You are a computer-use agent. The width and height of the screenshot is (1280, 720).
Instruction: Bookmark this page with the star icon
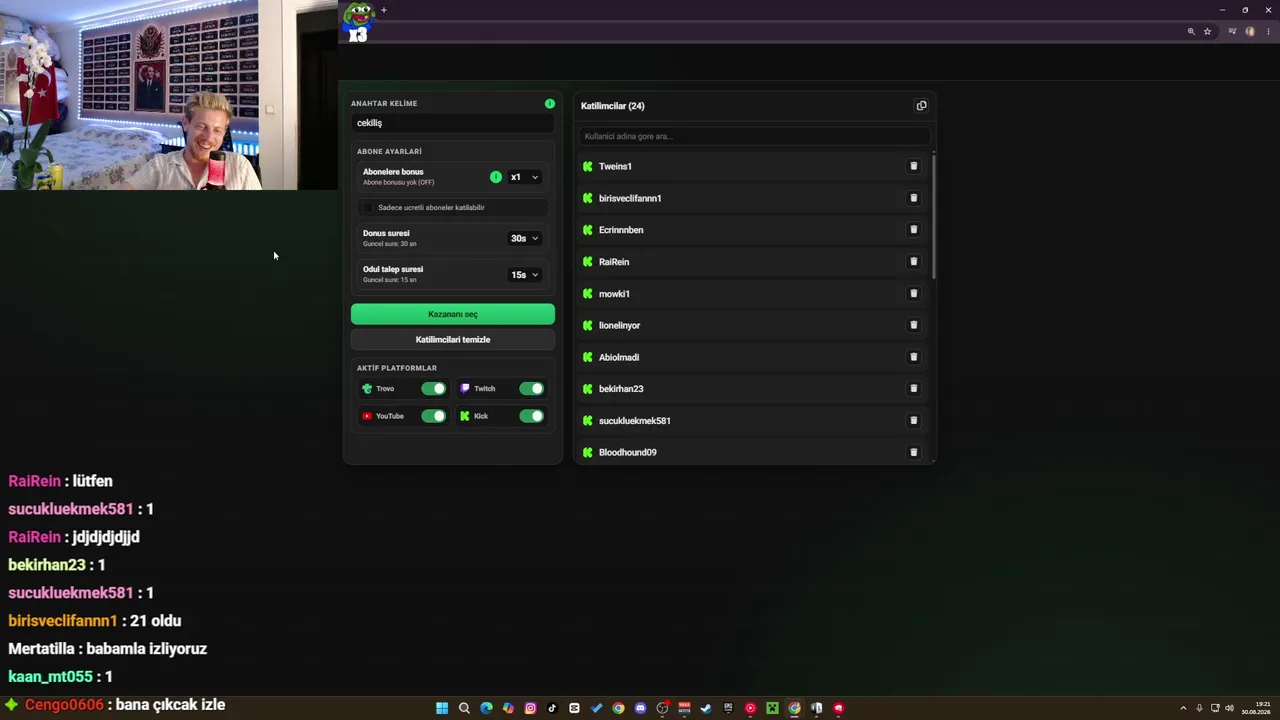(1207, 32)
